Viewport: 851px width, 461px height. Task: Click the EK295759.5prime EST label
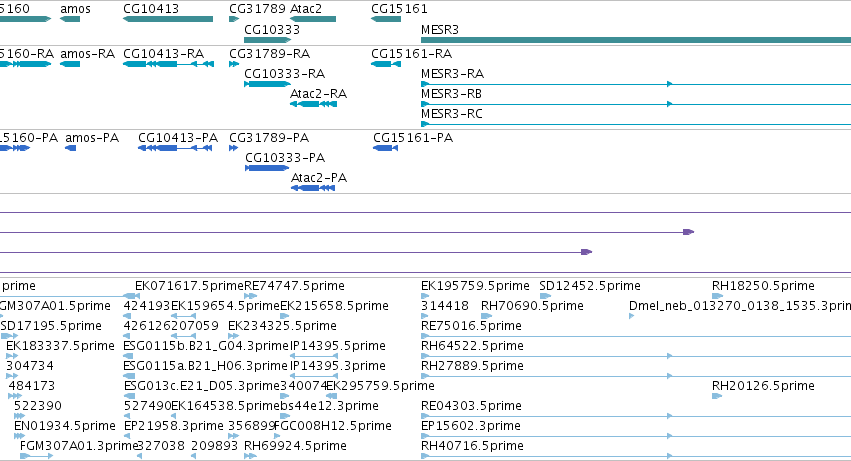tap(380, 387)
